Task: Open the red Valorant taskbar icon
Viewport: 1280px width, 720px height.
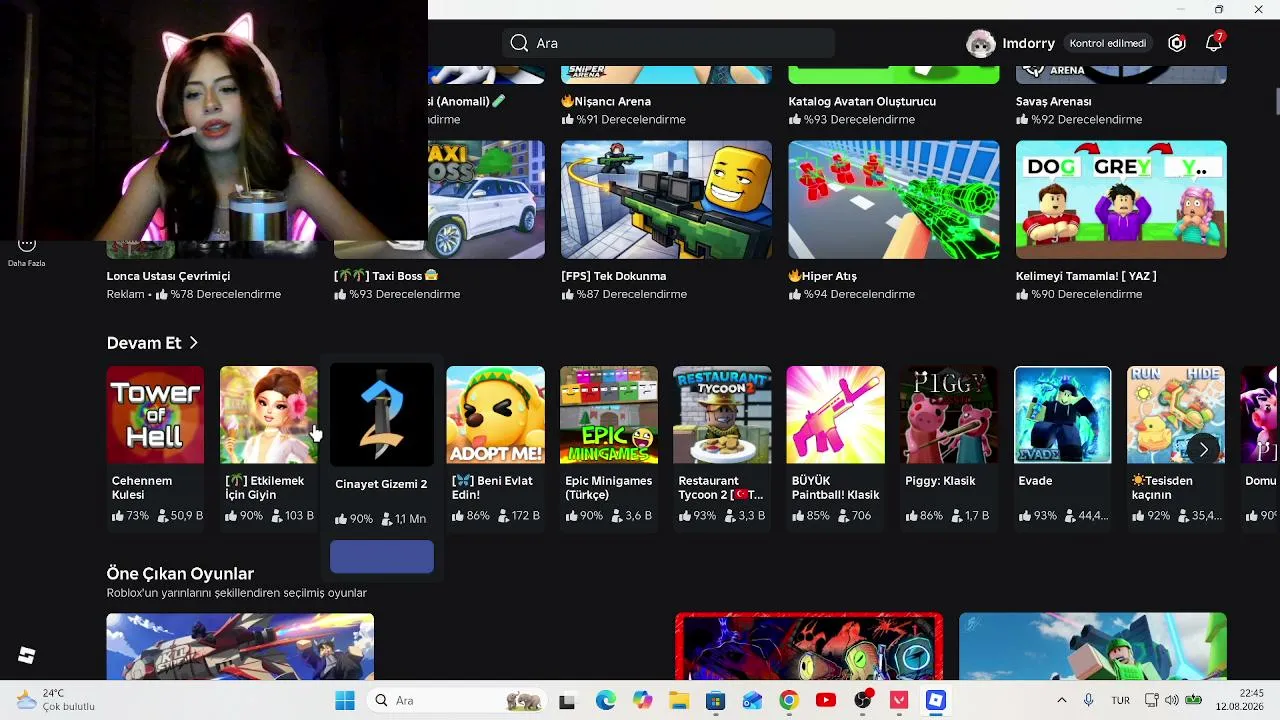Action: tap(899, 701)
